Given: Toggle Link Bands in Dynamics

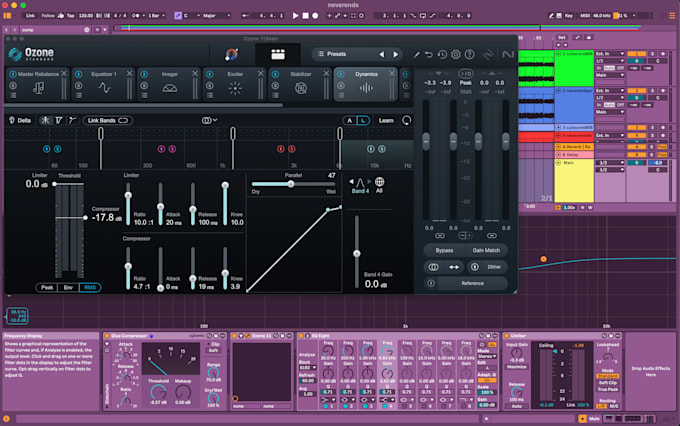Looking at the screenshot, I should pyautogui.click(x=108, y=120).
